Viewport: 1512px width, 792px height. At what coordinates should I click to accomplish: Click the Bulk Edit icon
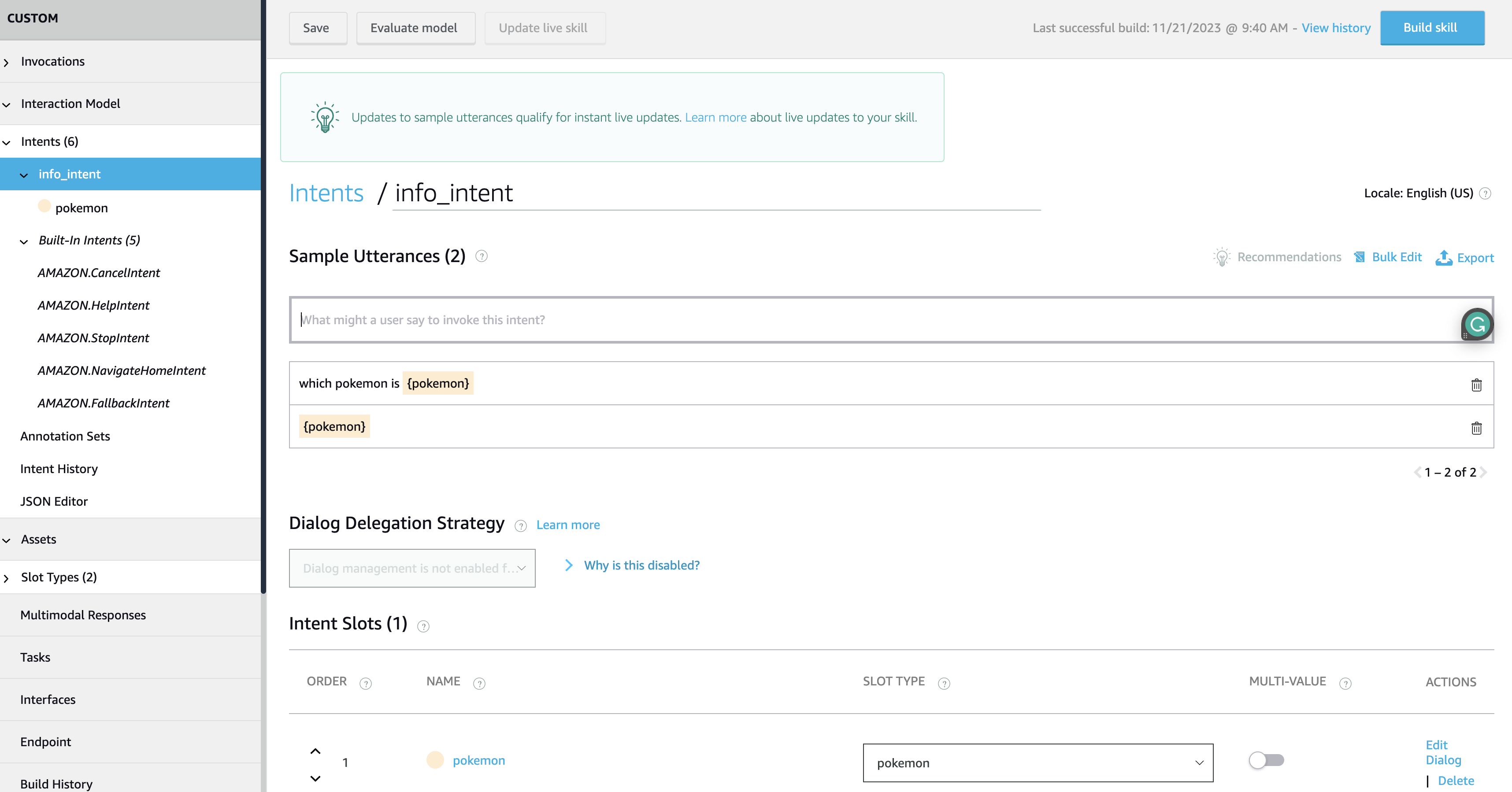coord(1360,257)
